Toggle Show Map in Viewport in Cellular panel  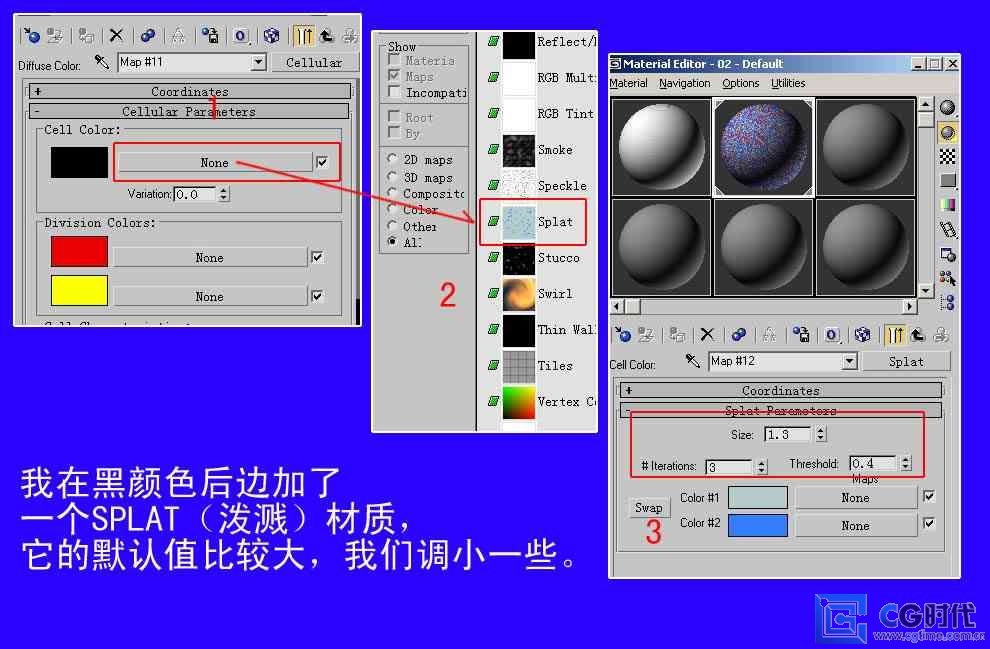[x=271, y=35]
